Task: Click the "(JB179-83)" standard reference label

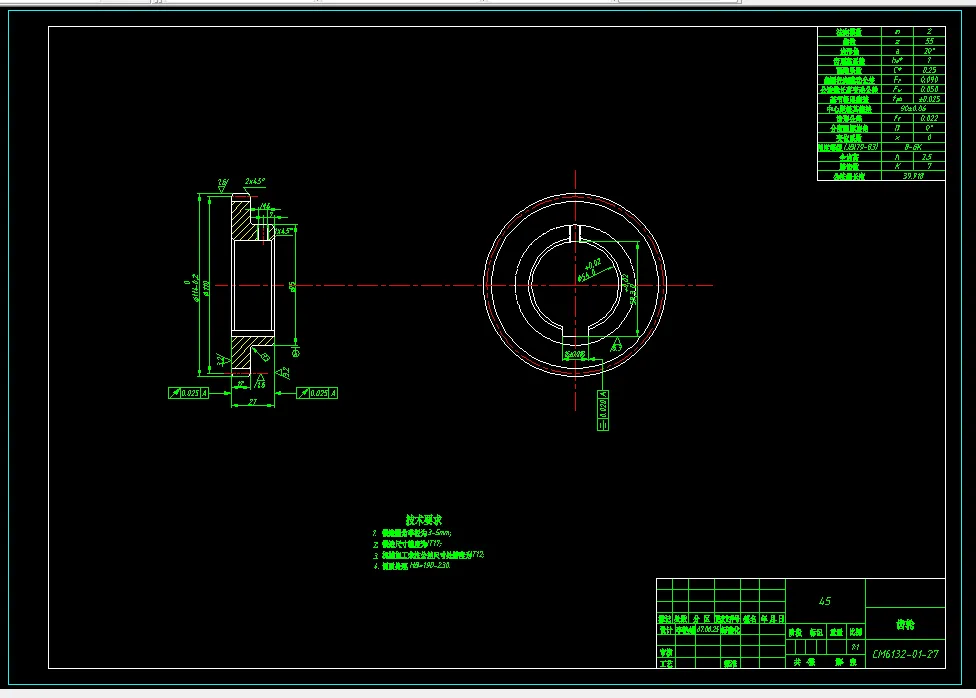Action: pyautogui.click(x=861, y=147)
